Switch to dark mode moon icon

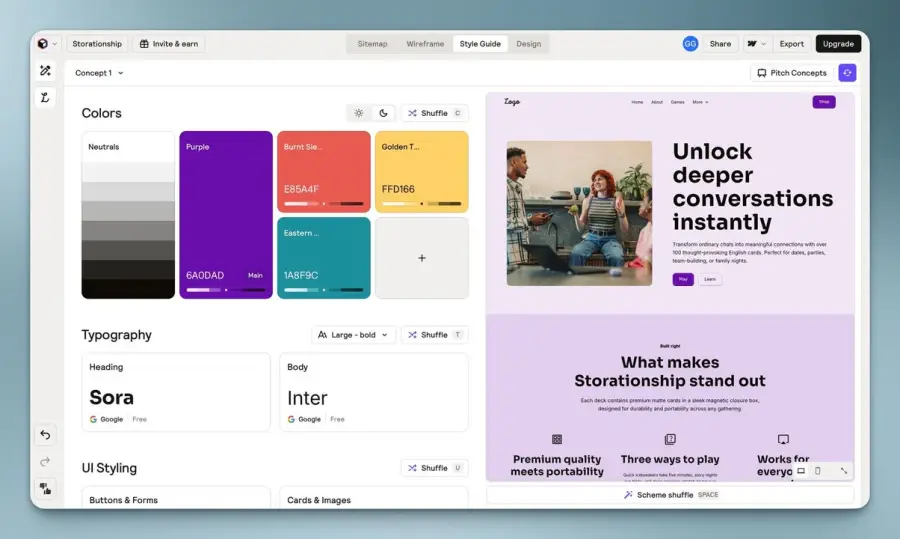(x=383, y=113)
